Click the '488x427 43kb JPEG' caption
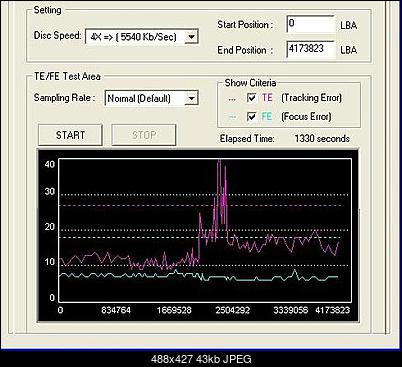 tap(201, 359)
